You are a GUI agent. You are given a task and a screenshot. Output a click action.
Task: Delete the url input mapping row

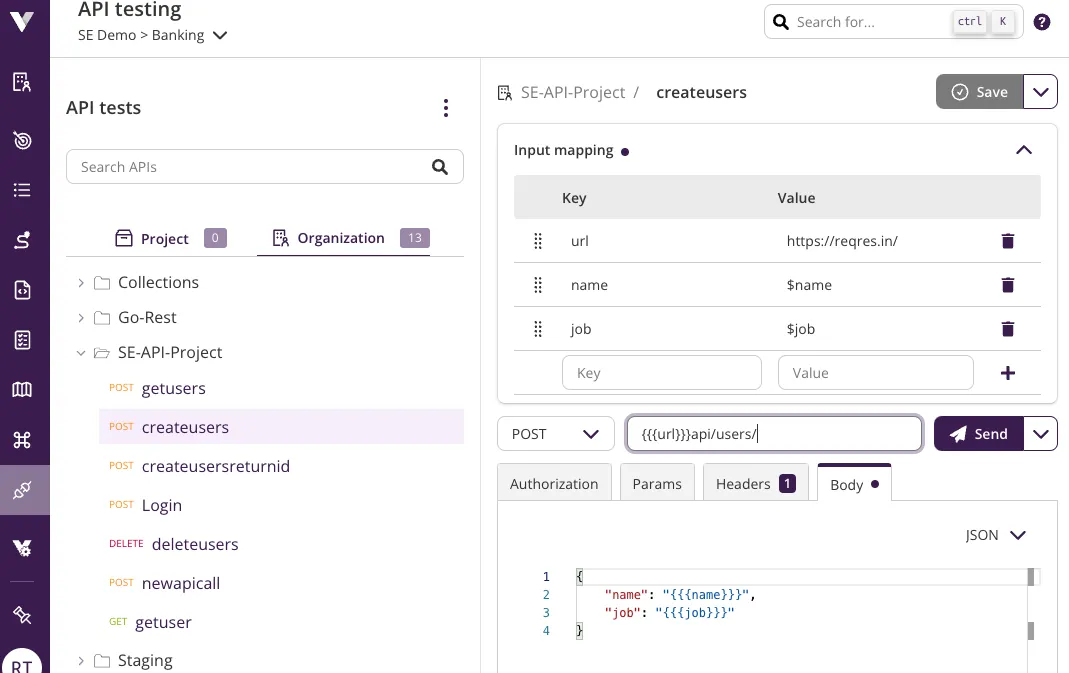(x=1007, y=241)
